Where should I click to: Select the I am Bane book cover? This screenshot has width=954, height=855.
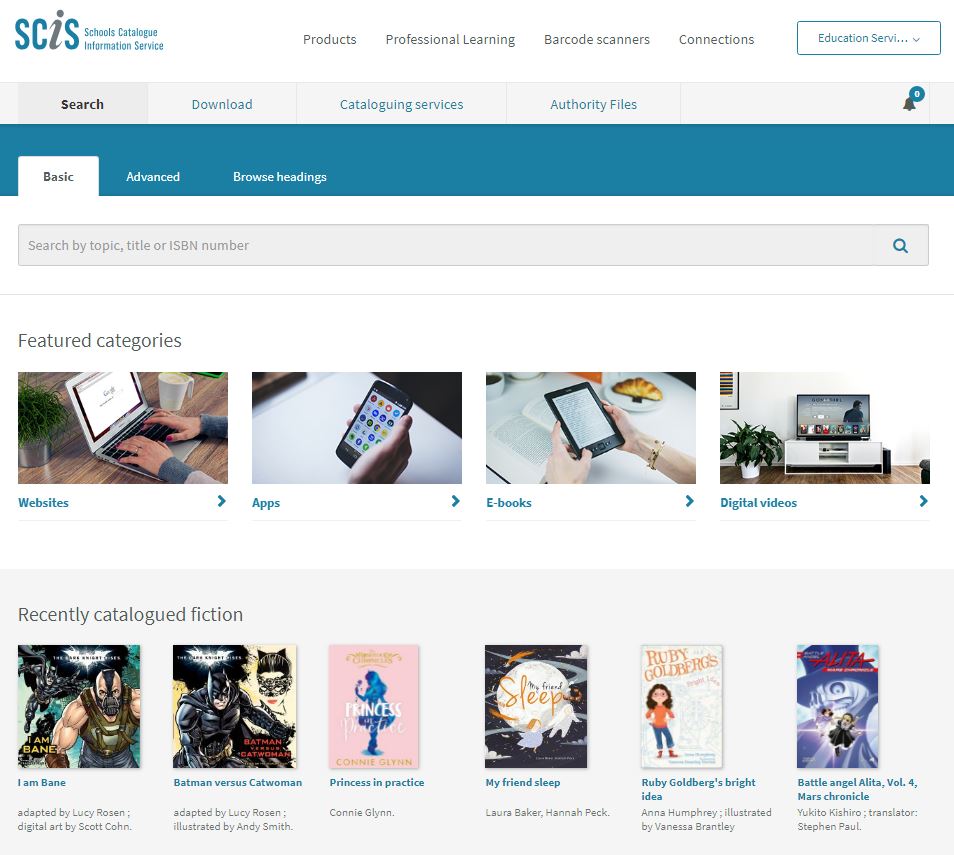(x=79, y=707)
